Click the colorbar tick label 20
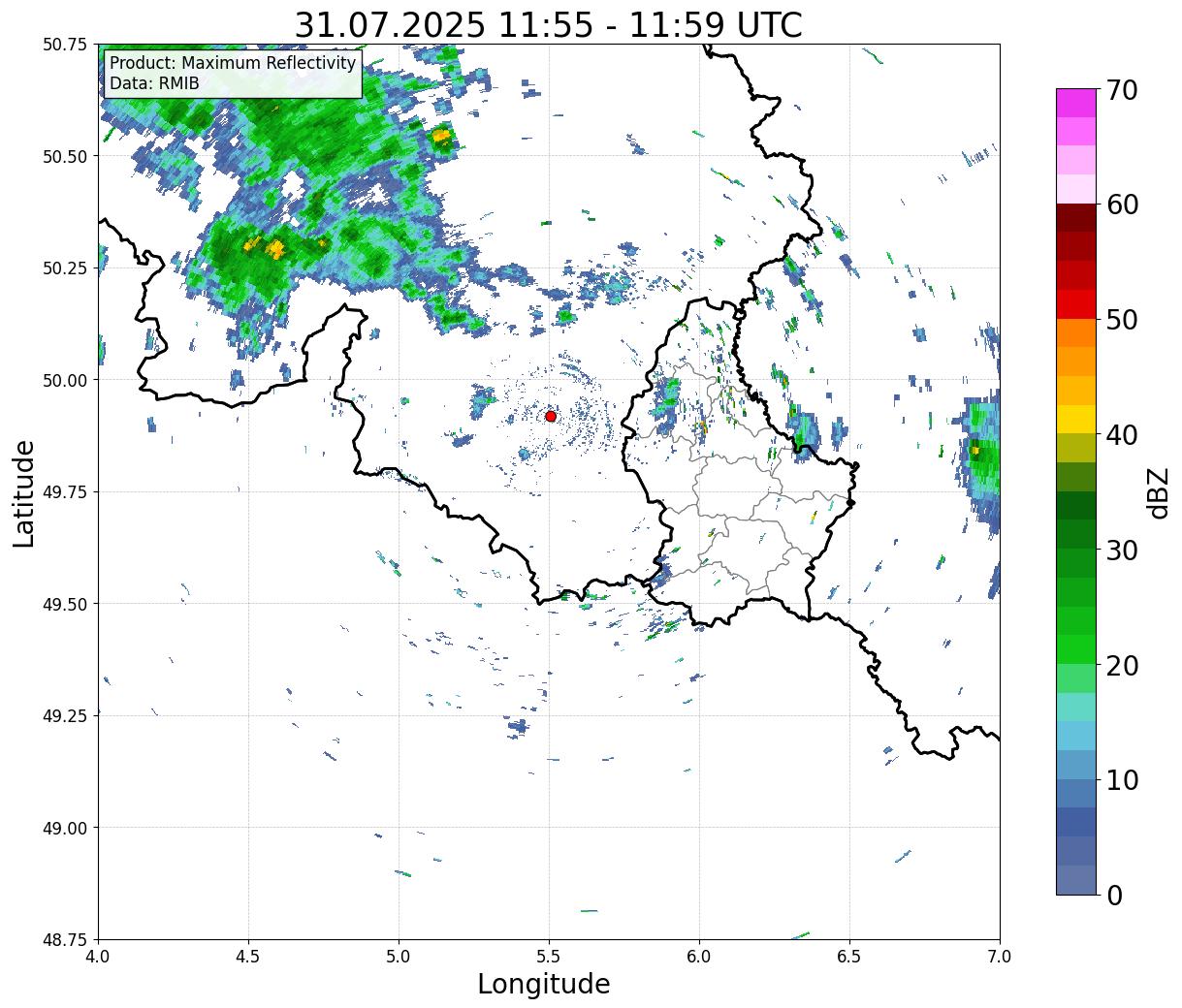 (x=1121, y=665)
